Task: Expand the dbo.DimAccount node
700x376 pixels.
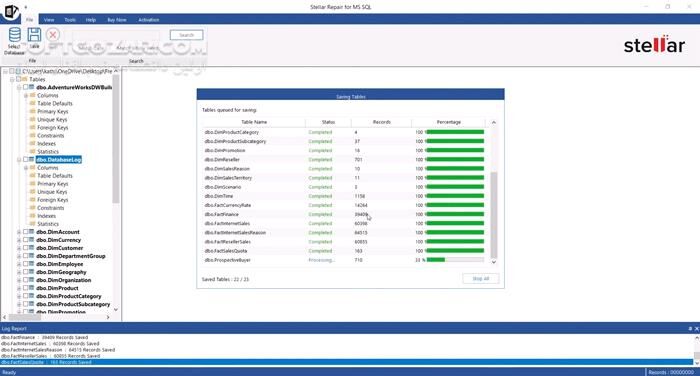Action: tap(19, 232)
